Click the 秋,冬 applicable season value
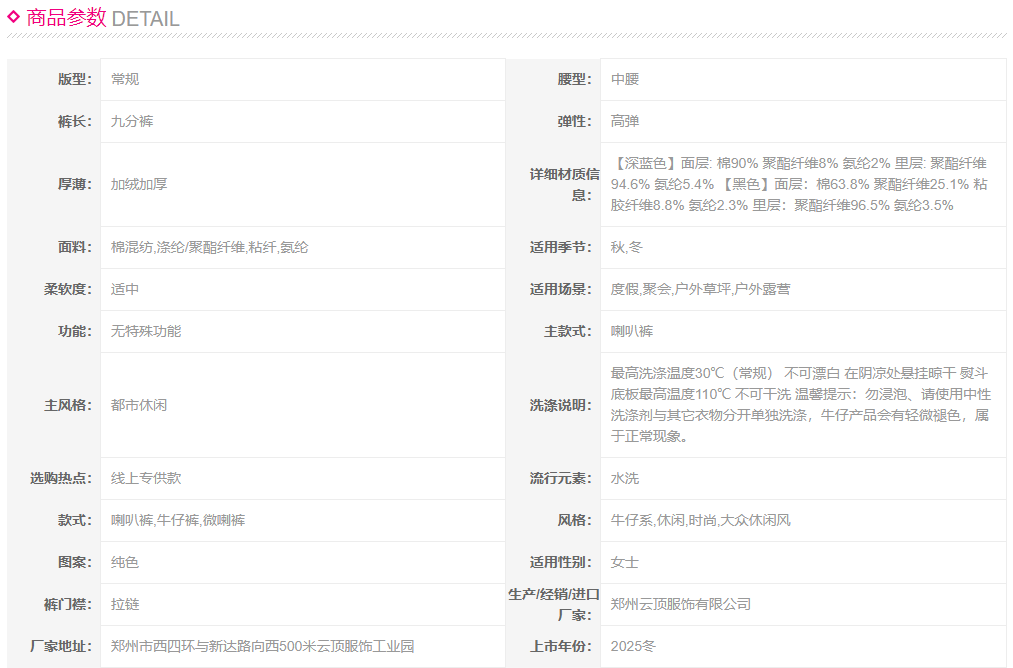This screenshot has width=1013, height=668. 627,247
